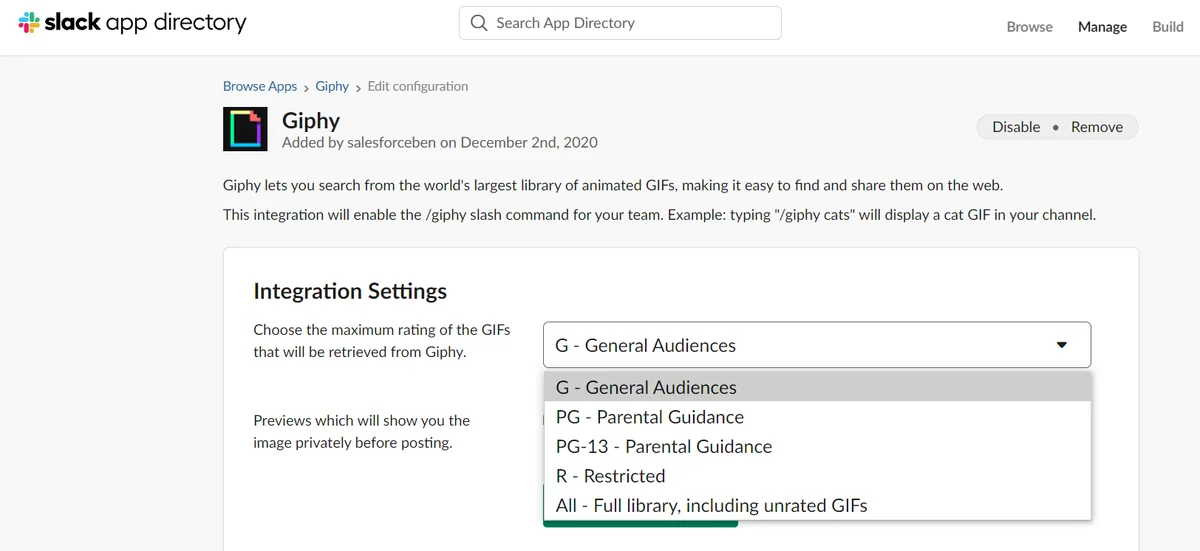Choose G - General Audiences option
Screen dimensions: 1200x551
[817, 387]
